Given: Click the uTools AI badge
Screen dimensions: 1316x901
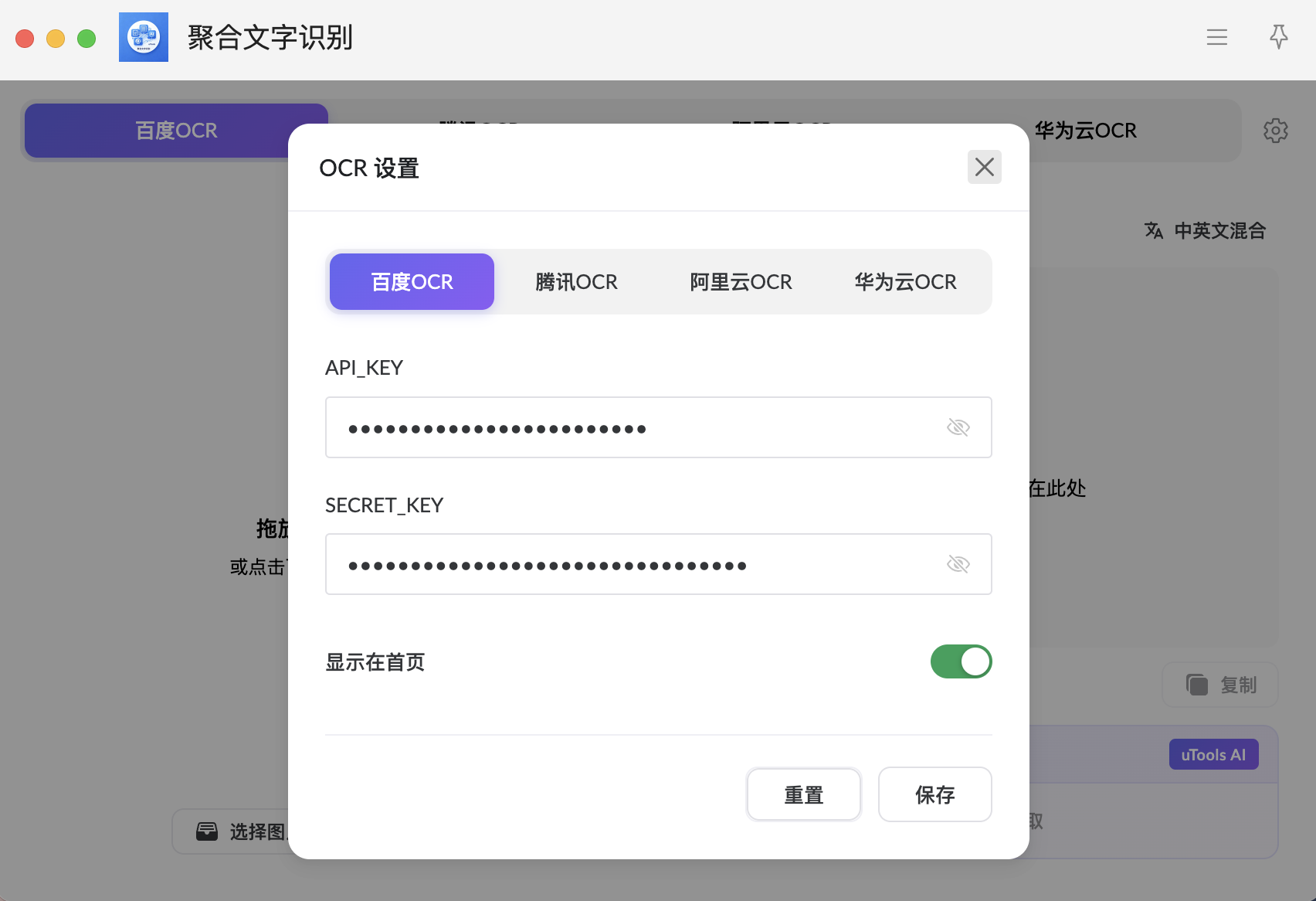Looking at the screenshot, I should tap(1213, 754).
